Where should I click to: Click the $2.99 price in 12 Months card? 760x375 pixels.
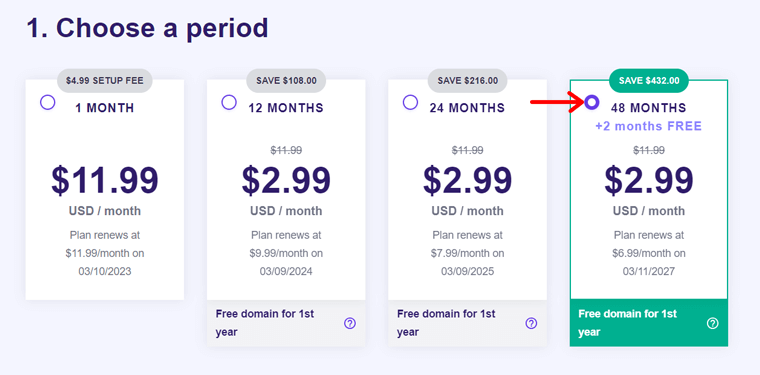click(286, 180)
